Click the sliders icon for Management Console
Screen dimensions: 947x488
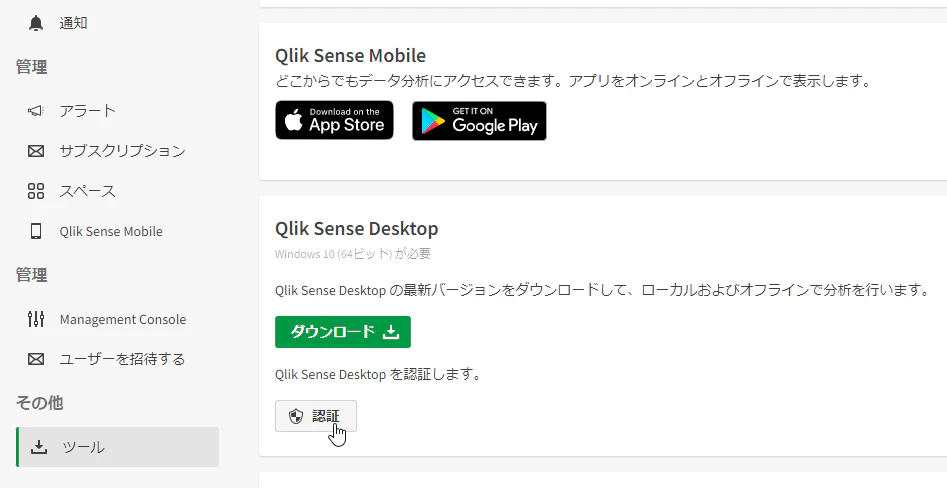[x=36, y=319]
